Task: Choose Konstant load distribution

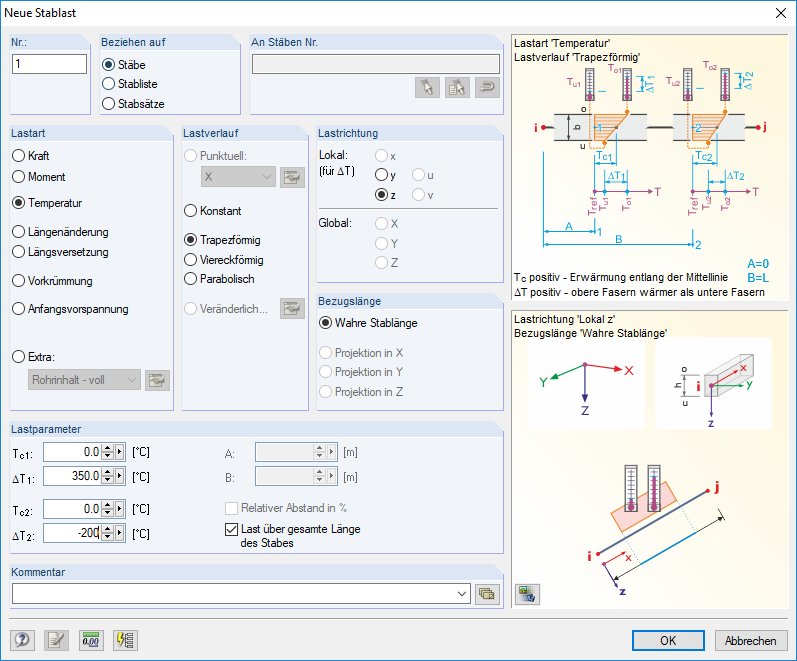Action: coord(190,211)
